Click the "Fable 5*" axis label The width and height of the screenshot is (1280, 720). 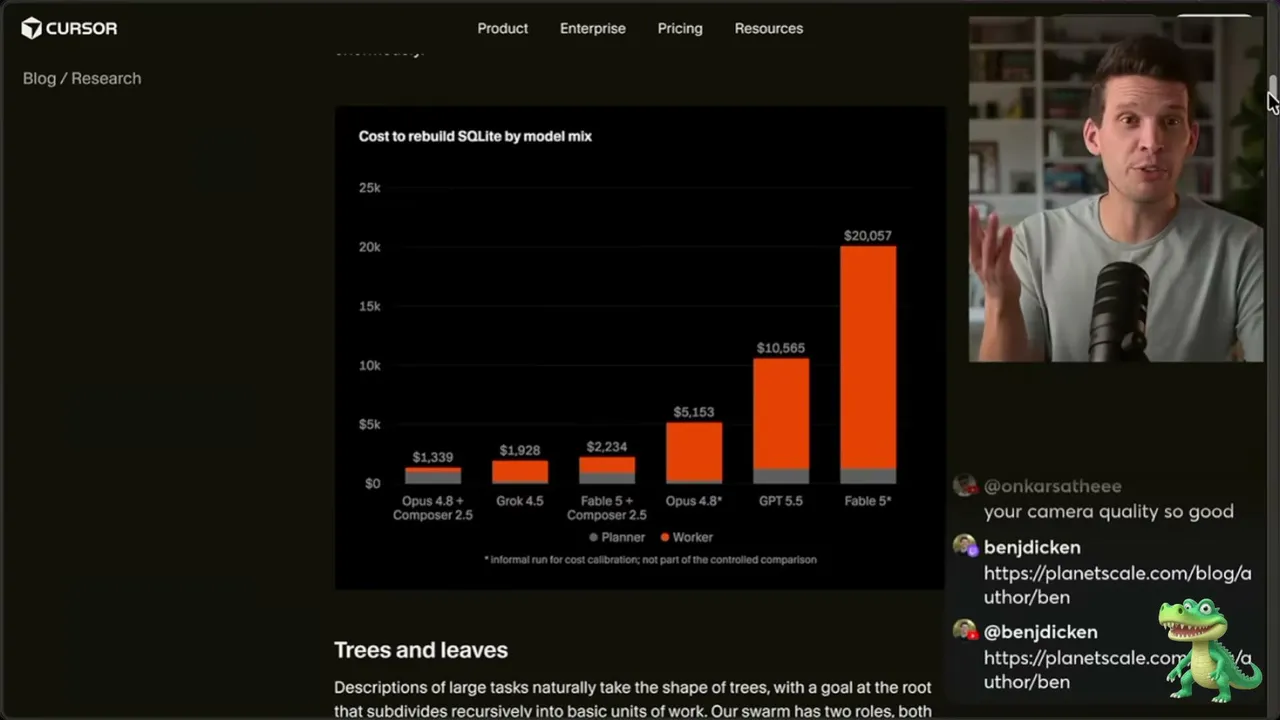tap(868, 501)
